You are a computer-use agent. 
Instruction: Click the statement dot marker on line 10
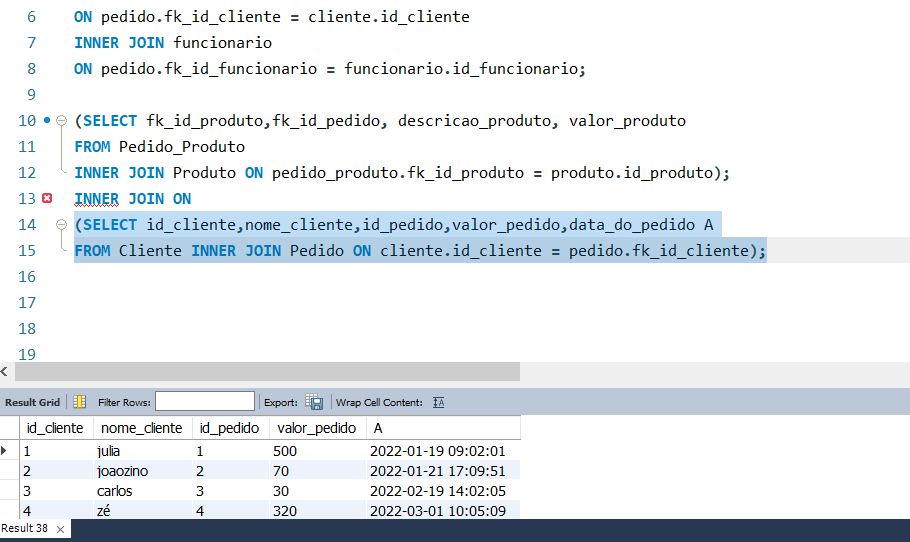click(x=47, y=121)
